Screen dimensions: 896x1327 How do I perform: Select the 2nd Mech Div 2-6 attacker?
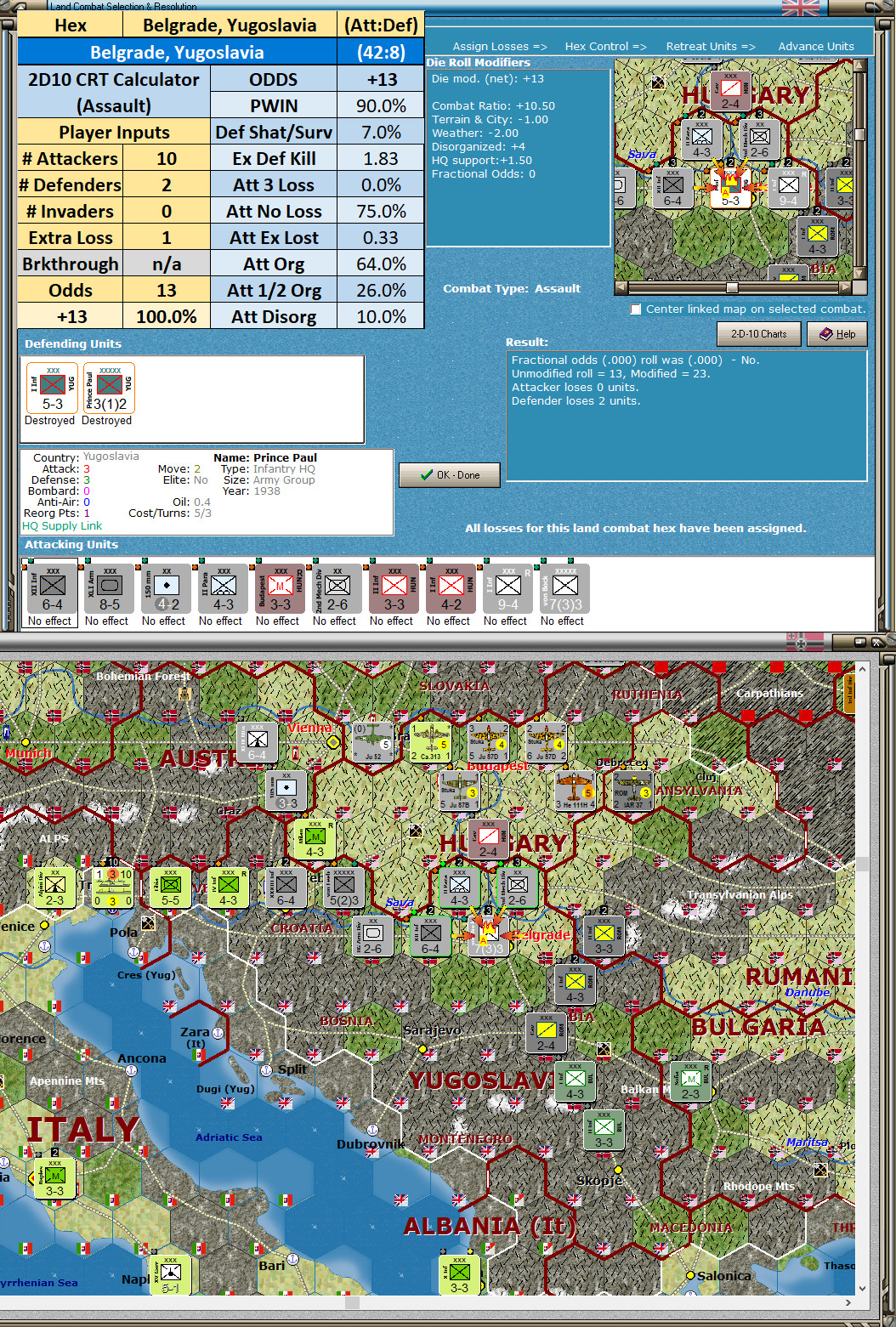(x=337, y=588)
